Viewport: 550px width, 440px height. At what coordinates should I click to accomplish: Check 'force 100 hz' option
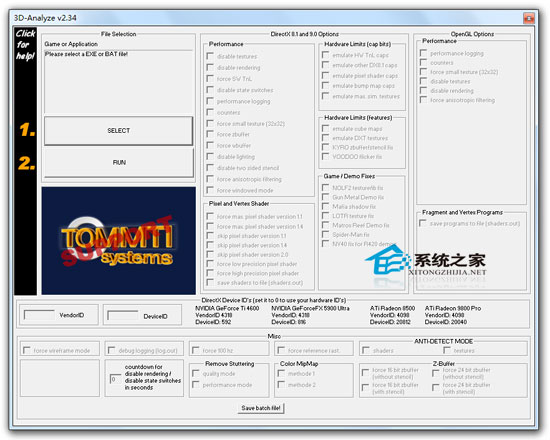point(196,350)
